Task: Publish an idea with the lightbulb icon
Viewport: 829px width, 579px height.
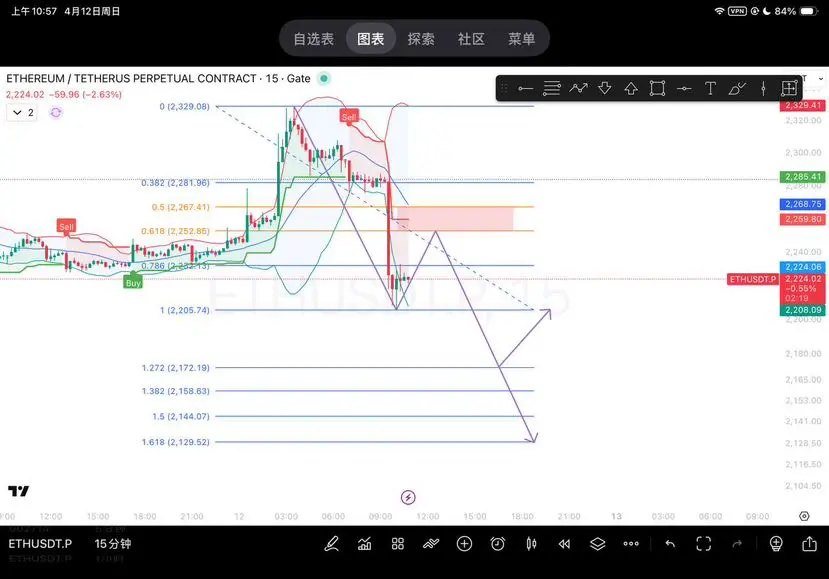Action: [776, 544]
